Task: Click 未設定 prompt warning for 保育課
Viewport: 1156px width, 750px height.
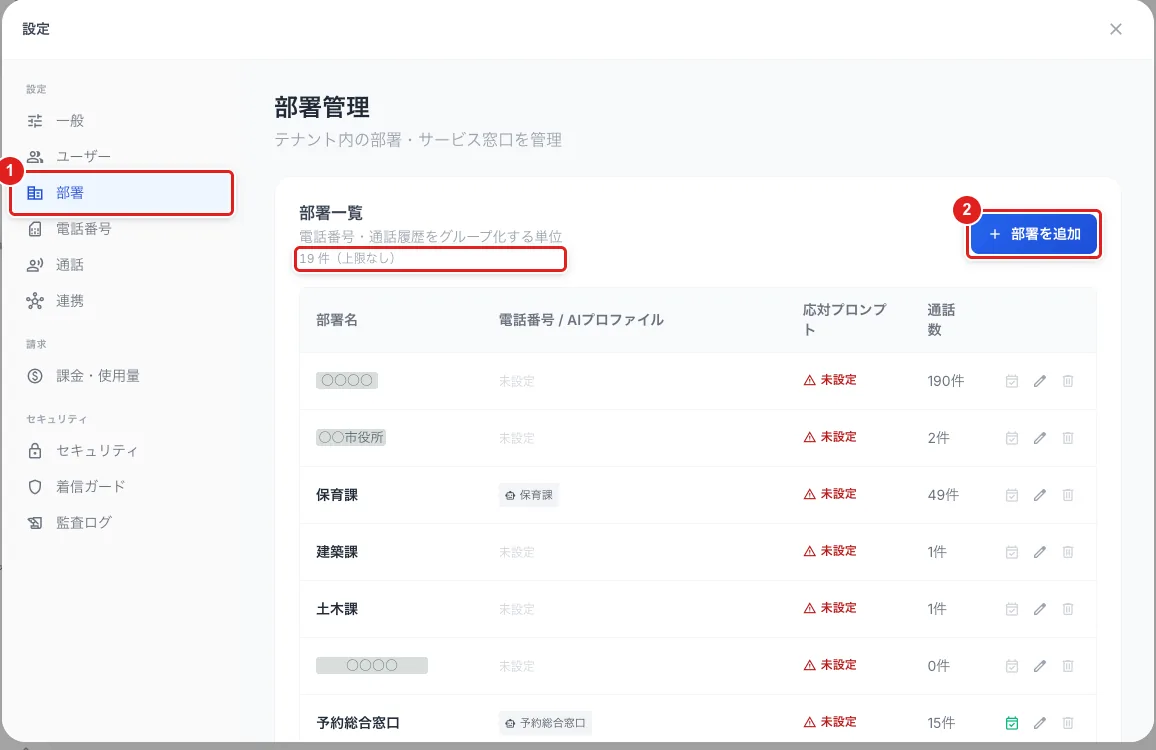Action: (830, 494)
